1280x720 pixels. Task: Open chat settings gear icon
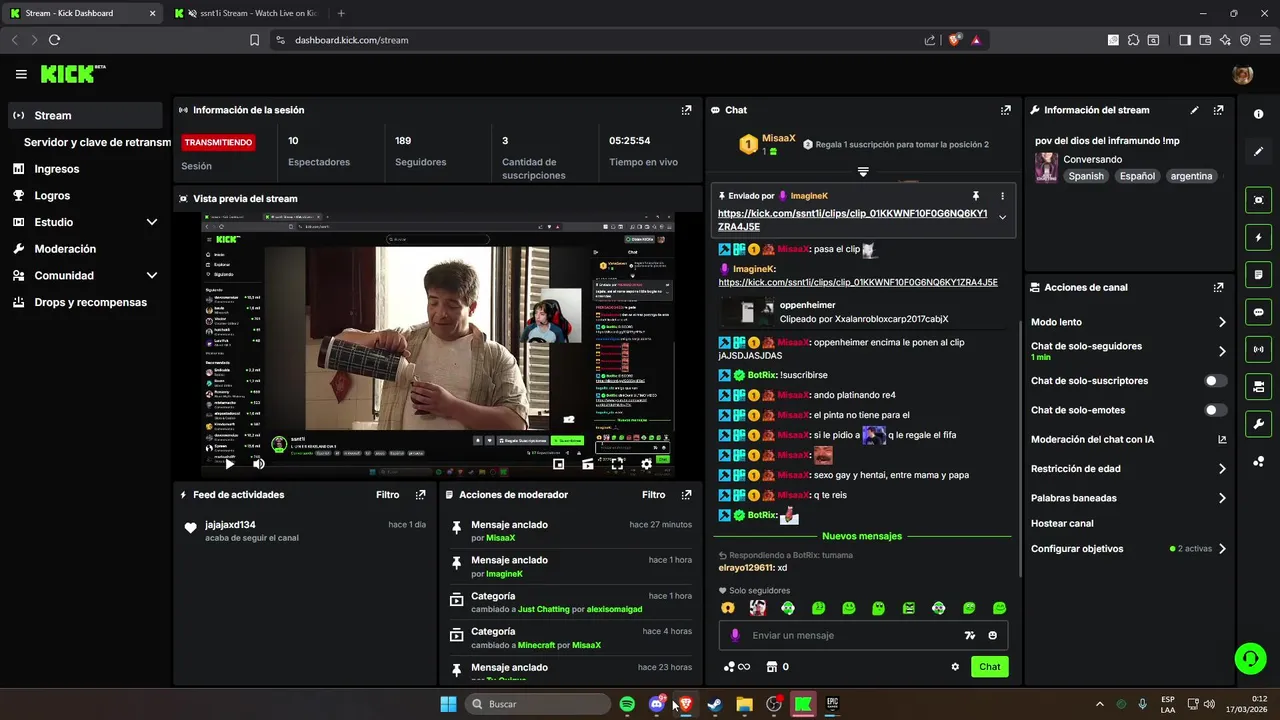955,667
